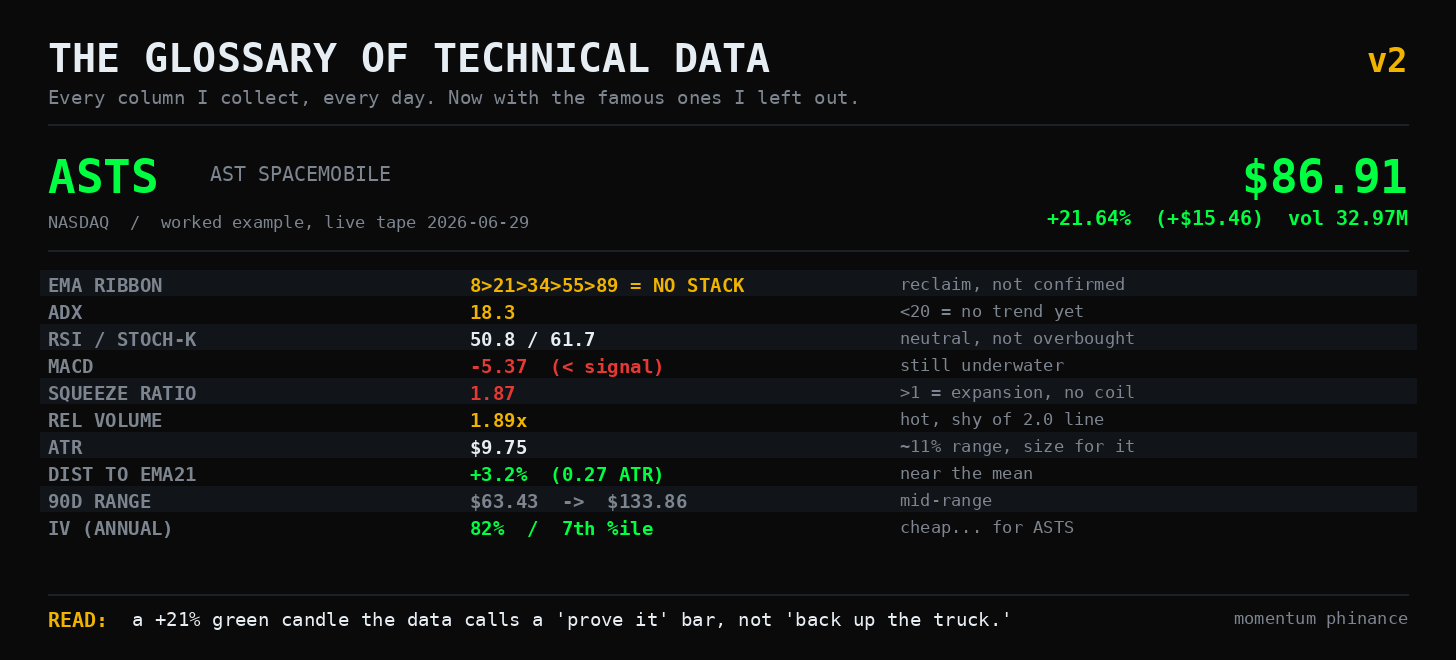Click the MACD value '-5.37 (< signal)'
Image resolution: width=1456 pixels, height=660 pixels.
(x=567, y=367)
